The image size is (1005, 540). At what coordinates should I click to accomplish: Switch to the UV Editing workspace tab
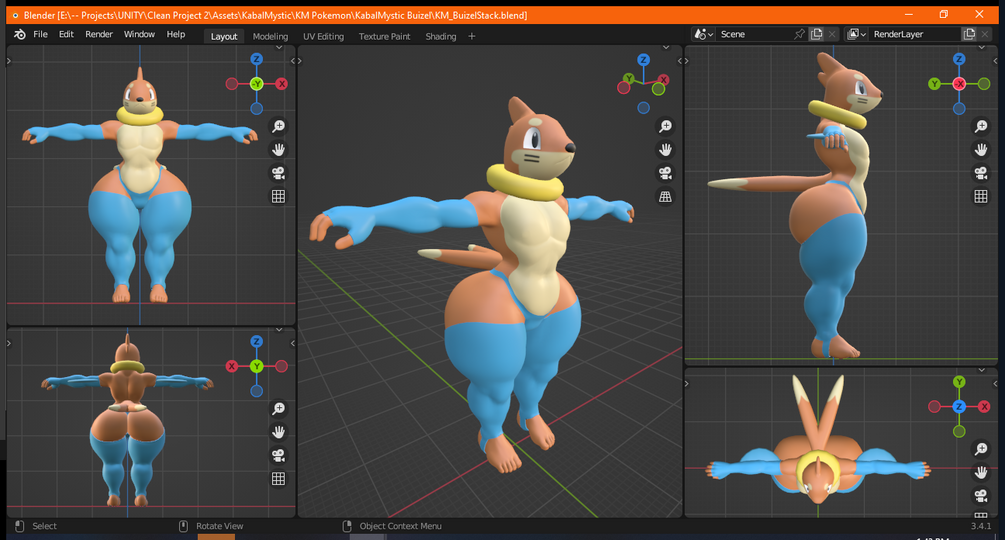coord(323,37)
